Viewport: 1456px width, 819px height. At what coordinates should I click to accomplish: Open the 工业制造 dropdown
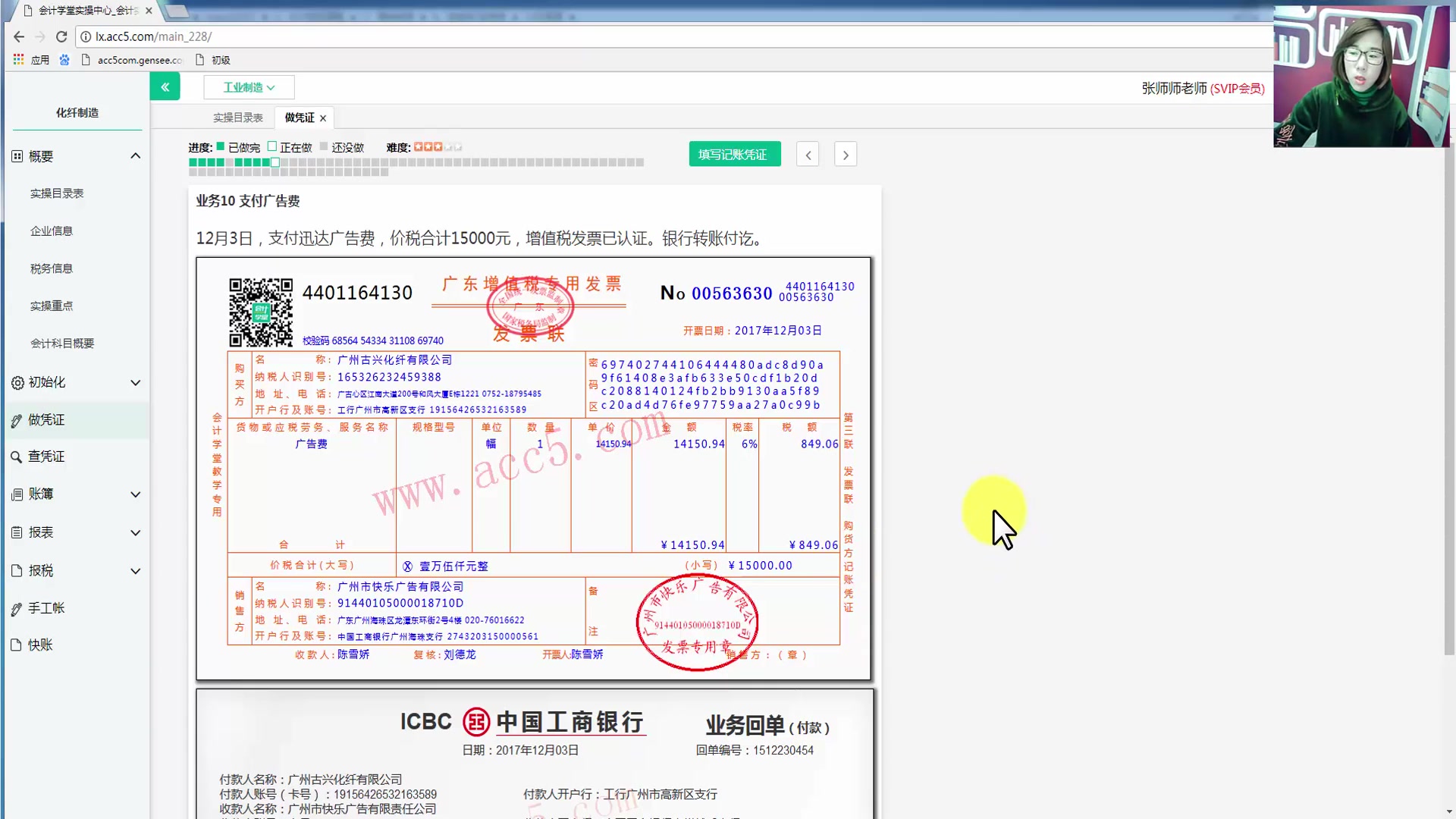click(x=249, y=87)
